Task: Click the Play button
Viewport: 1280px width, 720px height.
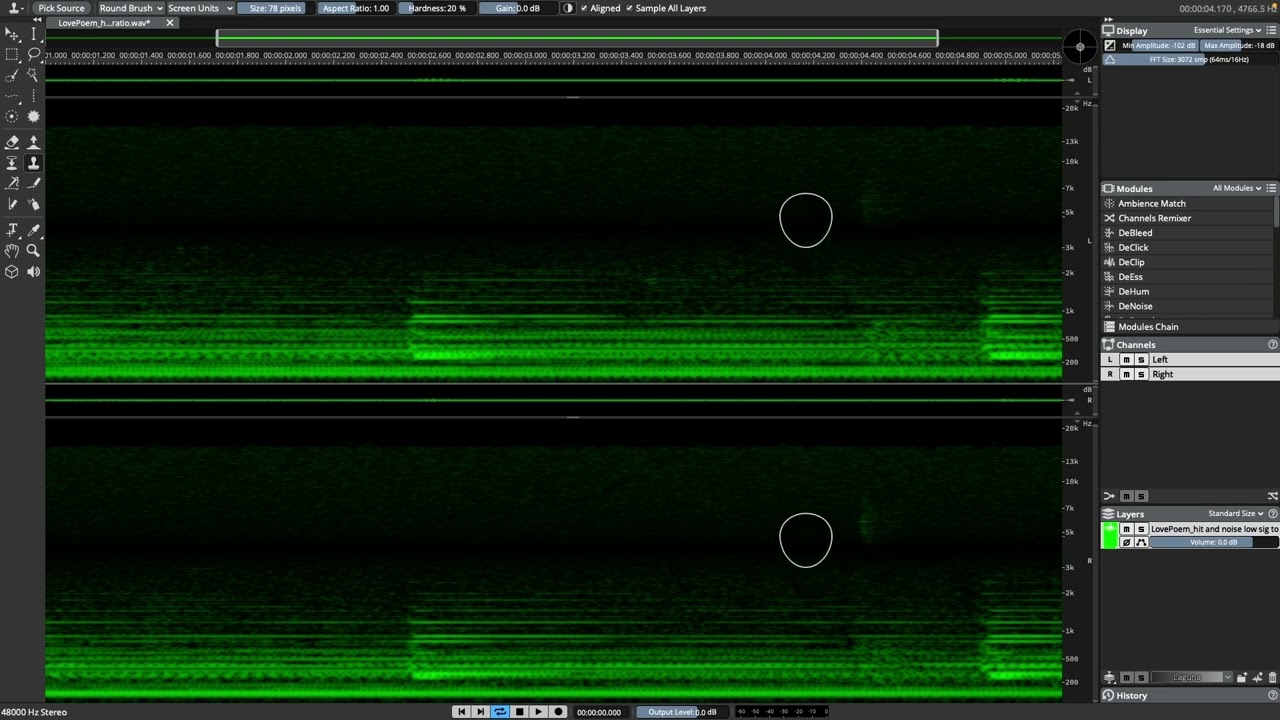Action: [x=539, y=712]
